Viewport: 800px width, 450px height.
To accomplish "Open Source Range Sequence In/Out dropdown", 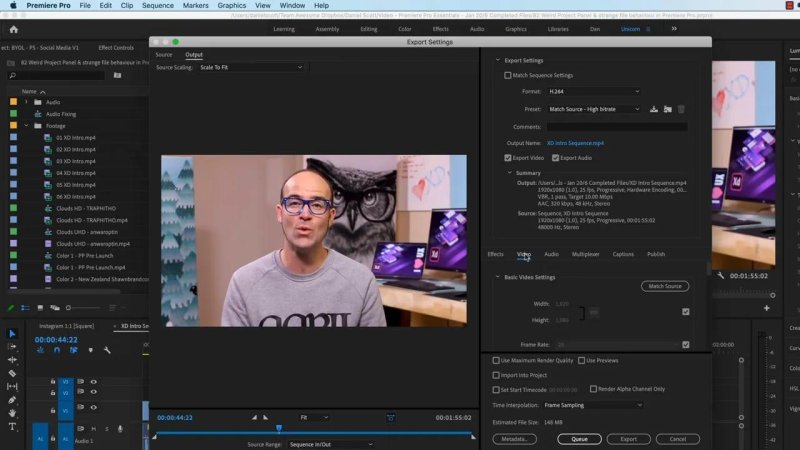I will [x=331, y=444].
